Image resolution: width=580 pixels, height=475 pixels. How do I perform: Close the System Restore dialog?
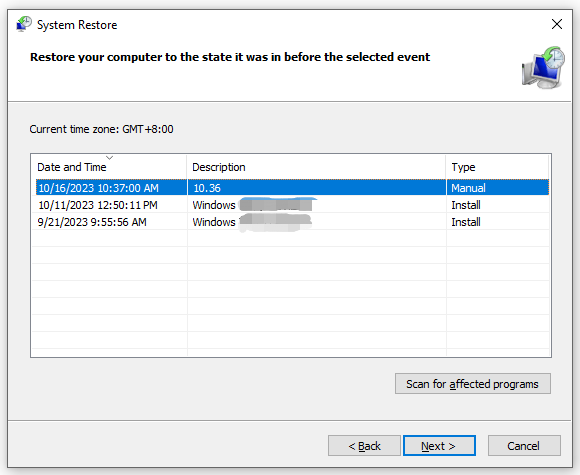(x=557, y=24)
